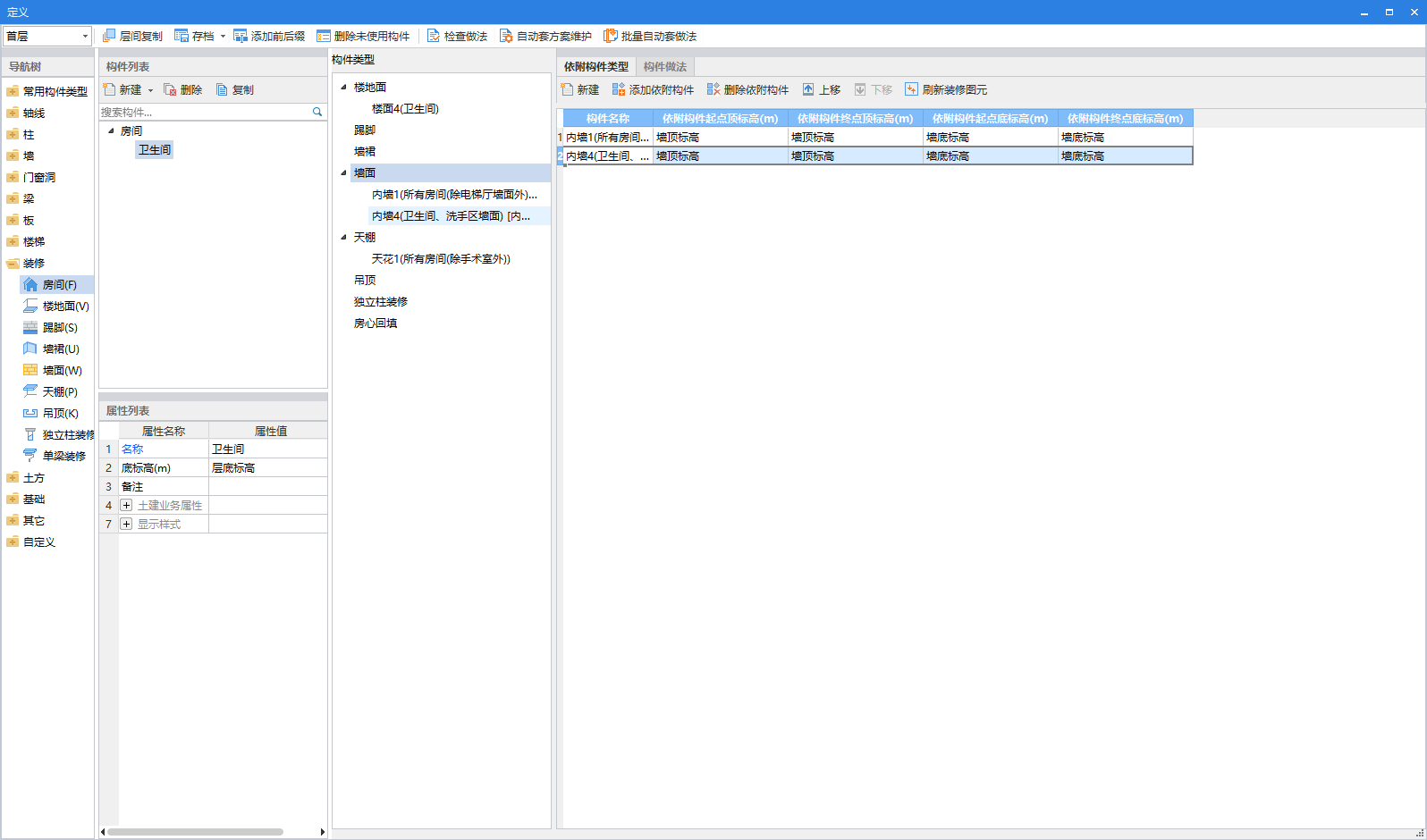This screenshot has width=1427, height=840.
Task: Click 删除 in 构件列表 panel
Action: point(183,89)
